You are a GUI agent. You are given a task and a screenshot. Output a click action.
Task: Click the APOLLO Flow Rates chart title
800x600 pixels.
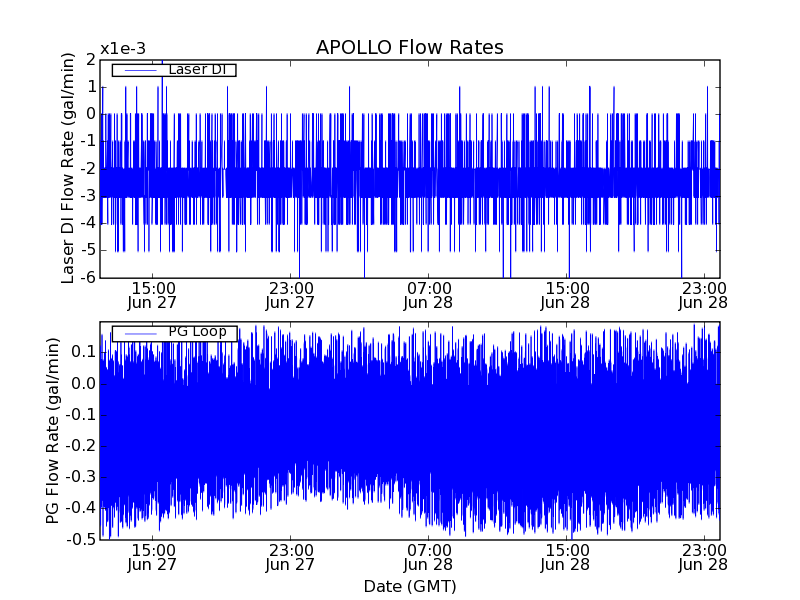pos(410,47)
